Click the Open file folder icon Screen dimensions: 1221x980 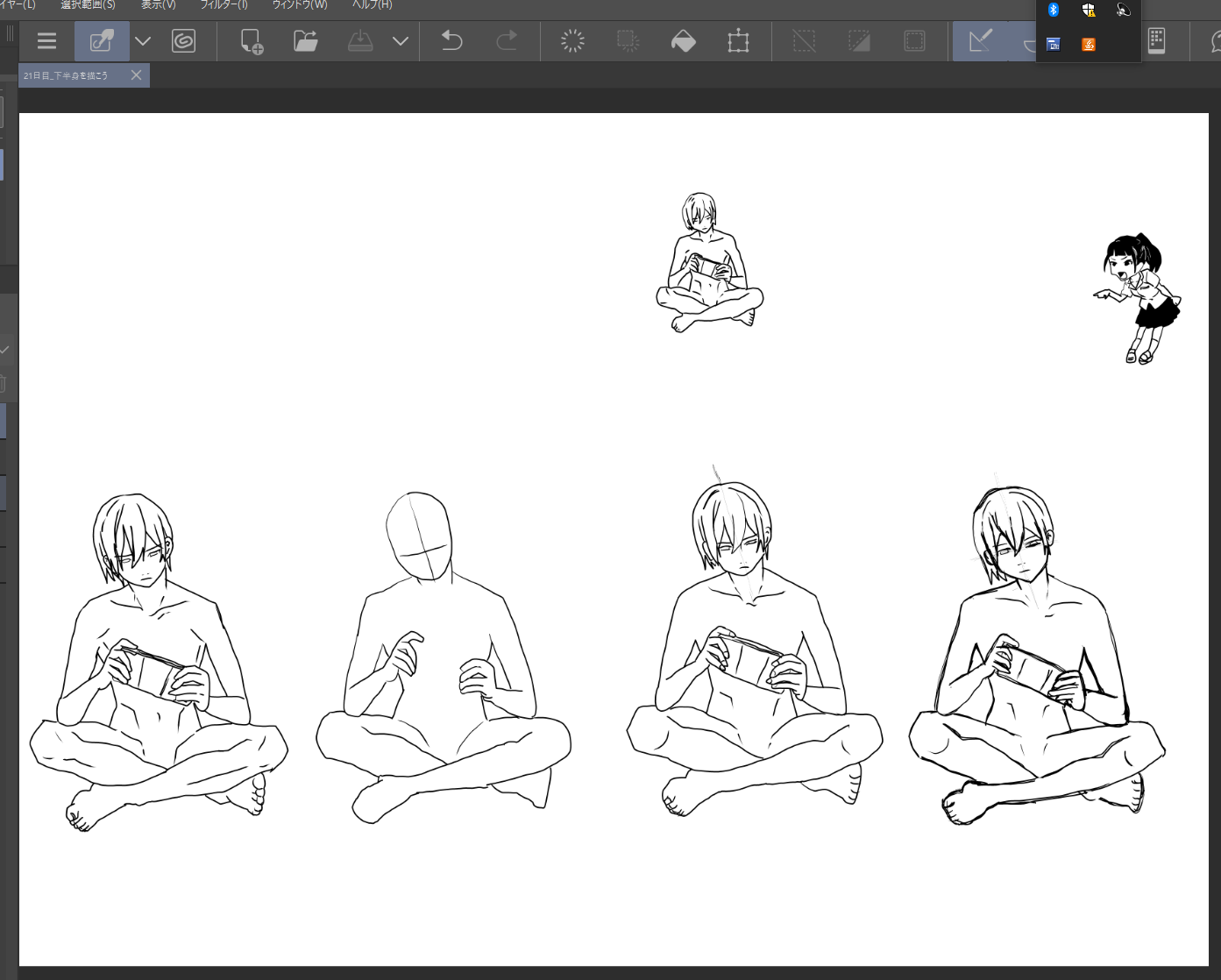[305, 41]
